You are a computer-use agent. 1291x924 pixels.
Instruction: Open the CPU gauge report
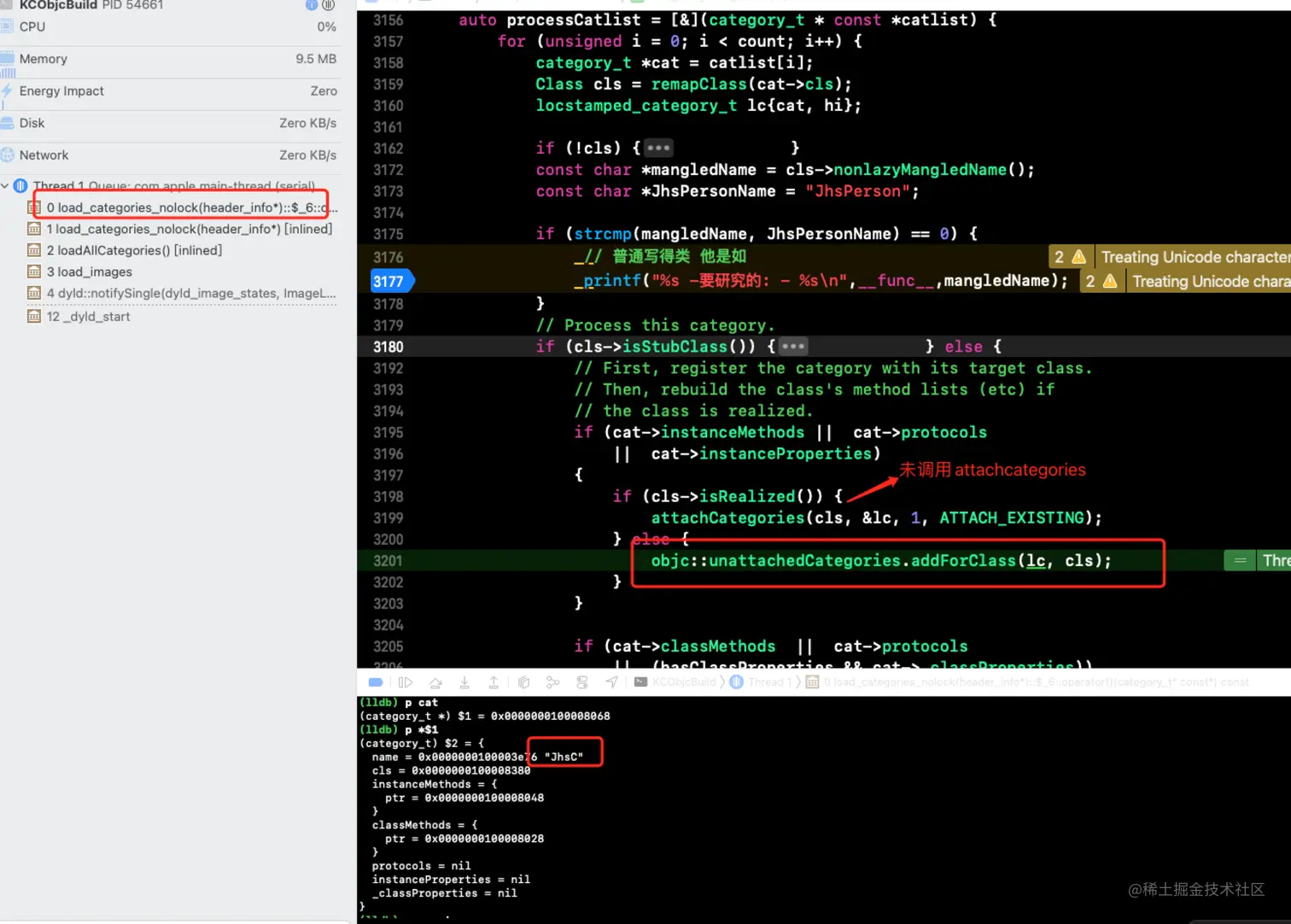171,26
